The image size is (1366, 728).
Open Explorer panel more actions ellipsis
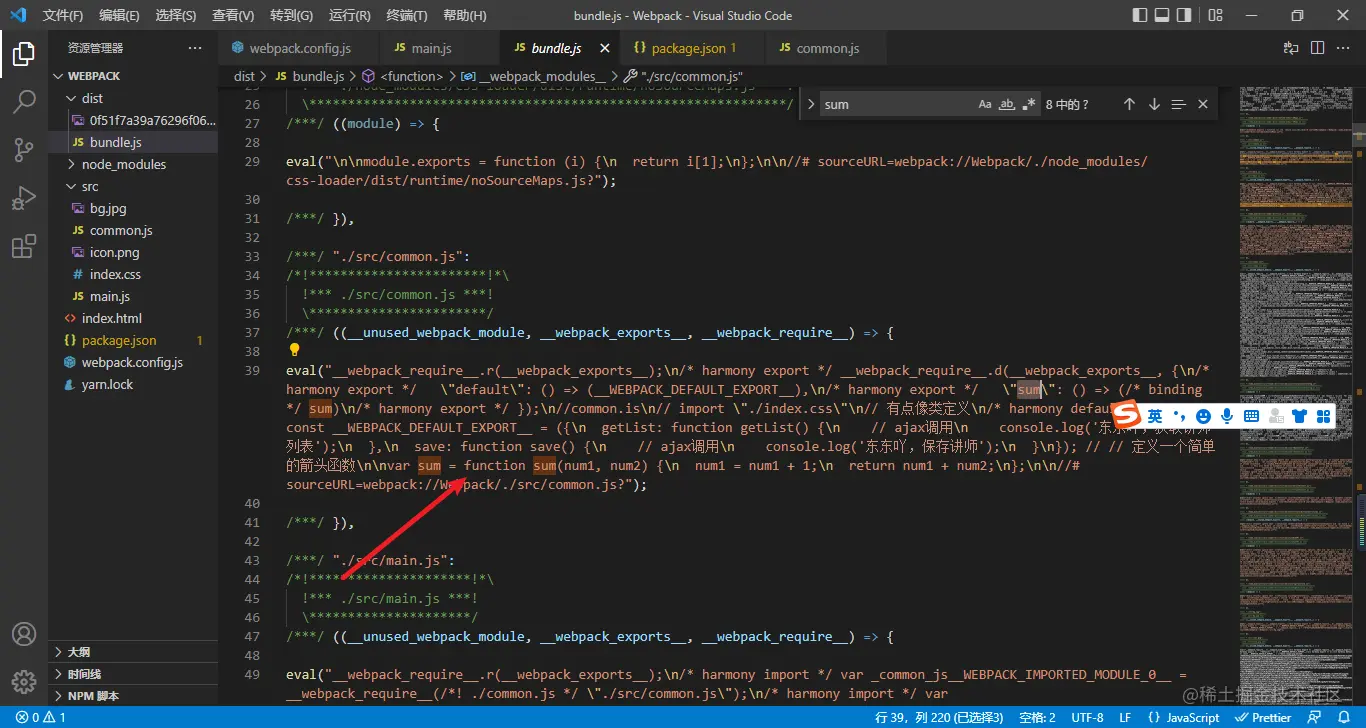coord(194,48)
